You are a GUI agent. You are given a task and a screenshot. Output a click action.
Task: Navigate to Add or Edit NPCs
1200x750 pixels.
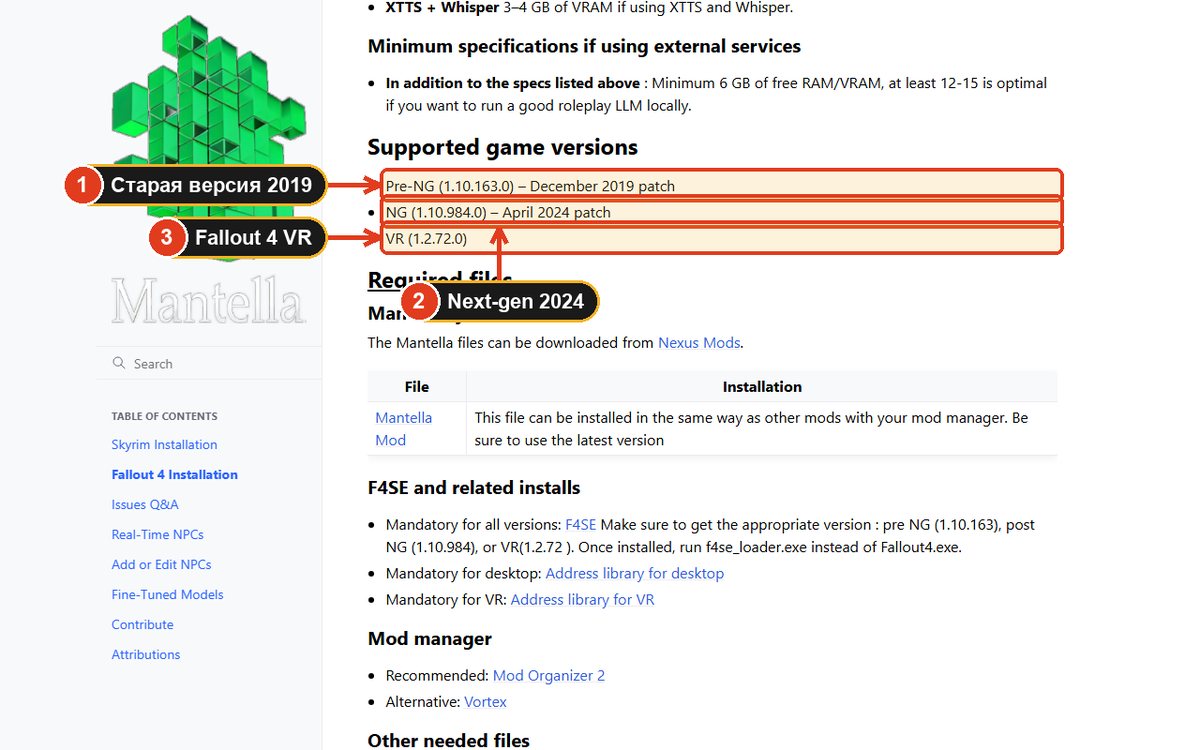161,565
